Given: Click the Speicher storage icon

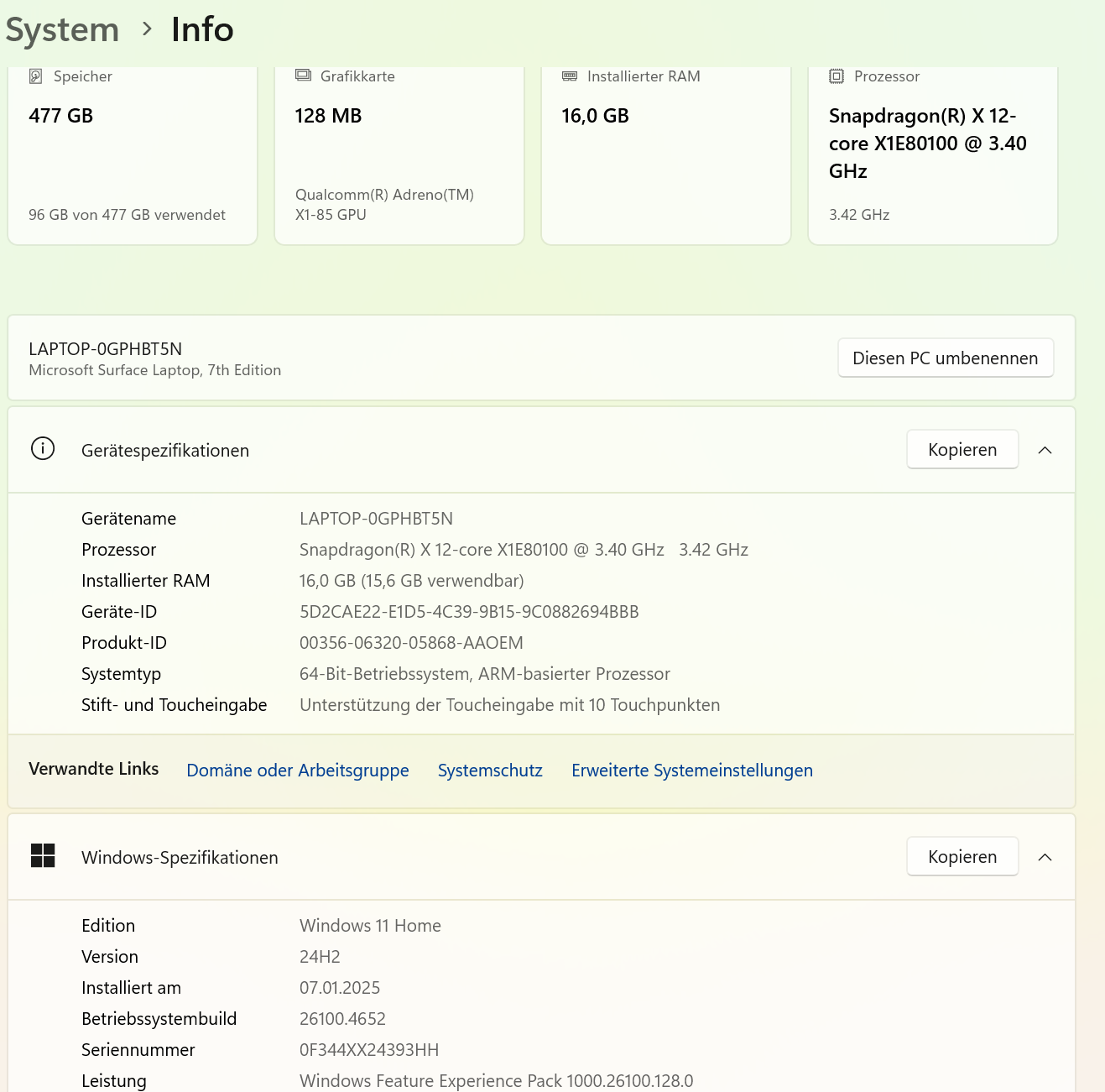Looking at the screenshot, I should (x=36, y=76).
